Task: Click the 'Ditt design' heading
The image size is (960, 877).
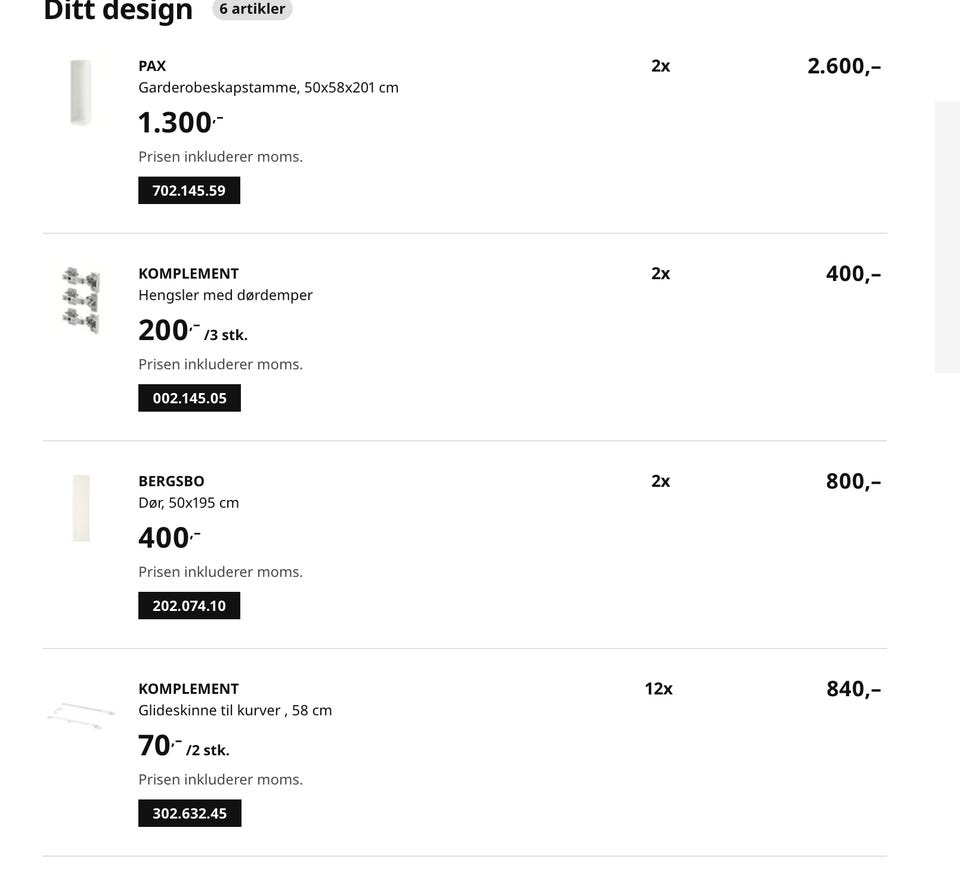Action: click(118, 10)
